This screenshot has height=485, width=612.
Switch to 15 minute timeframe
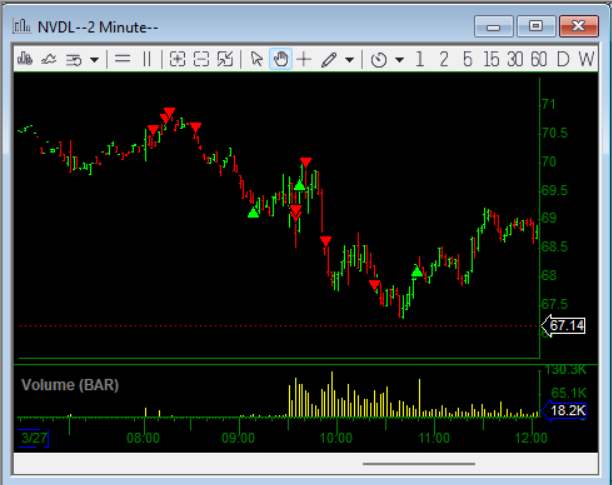(491, 59)
